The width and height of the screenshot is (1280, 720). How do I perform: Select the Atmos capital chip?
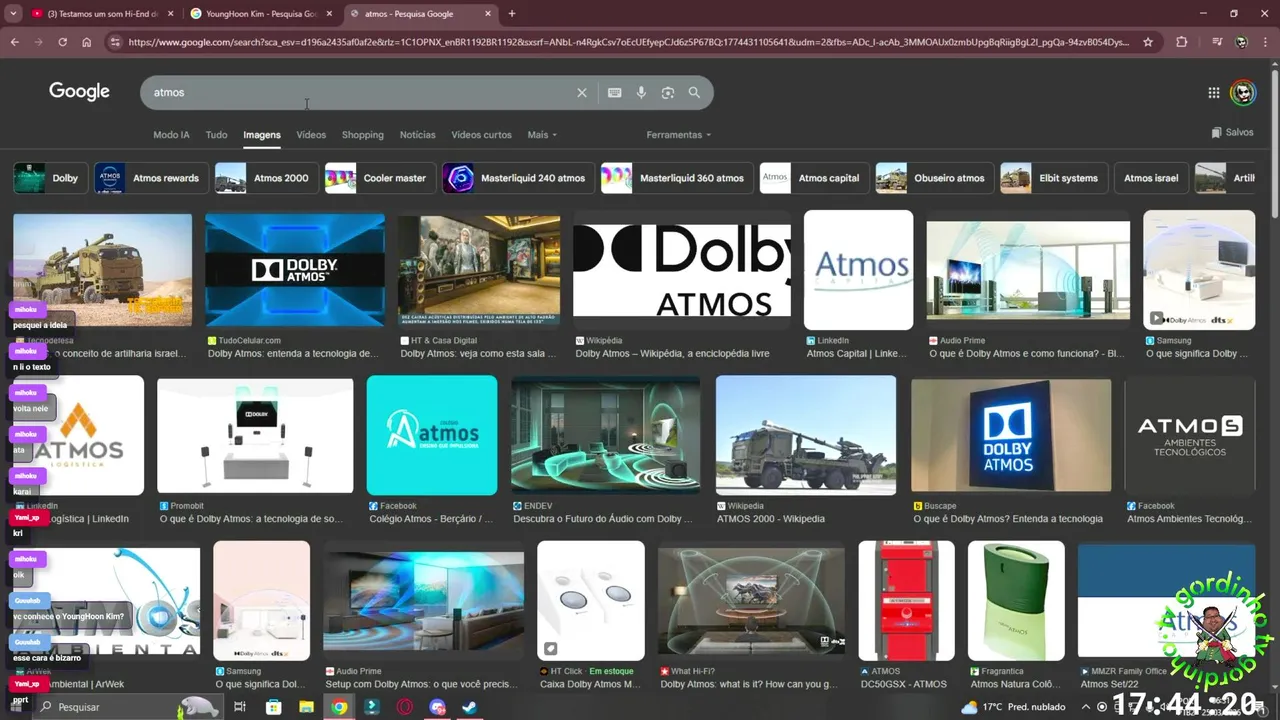point(814,178)
